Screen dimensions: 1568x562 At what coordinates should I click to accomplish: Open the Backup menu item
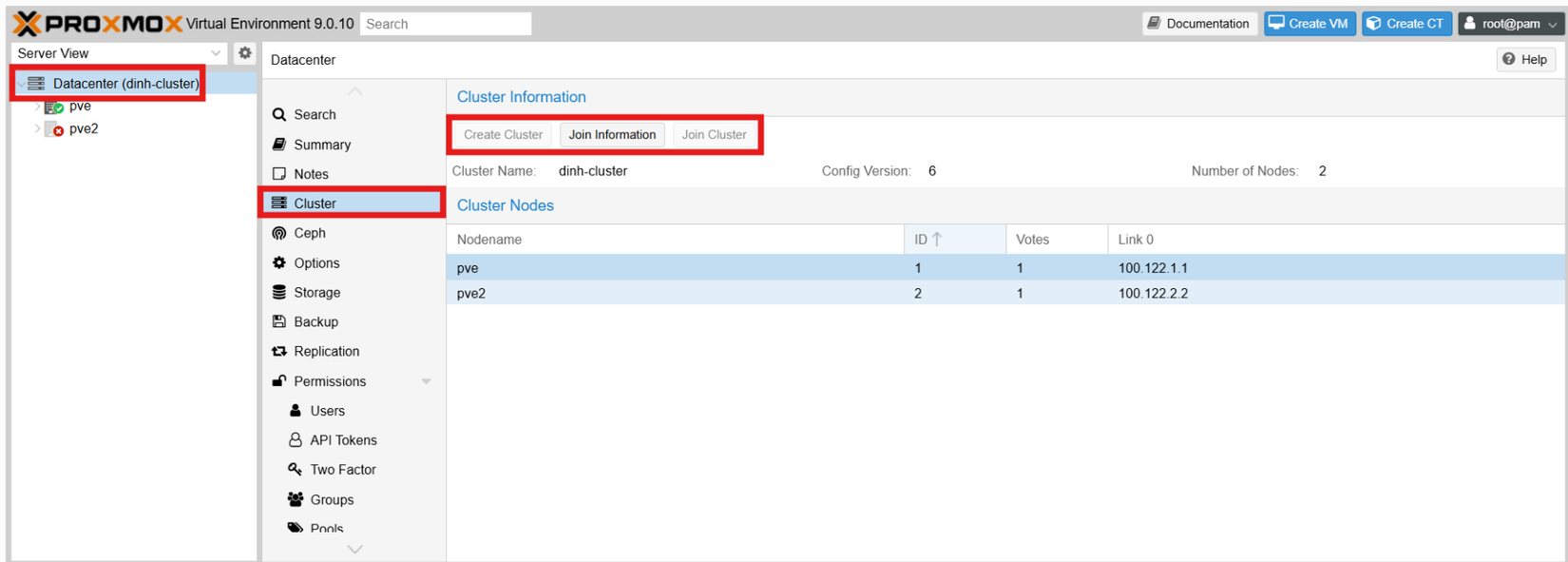(353, 321)
